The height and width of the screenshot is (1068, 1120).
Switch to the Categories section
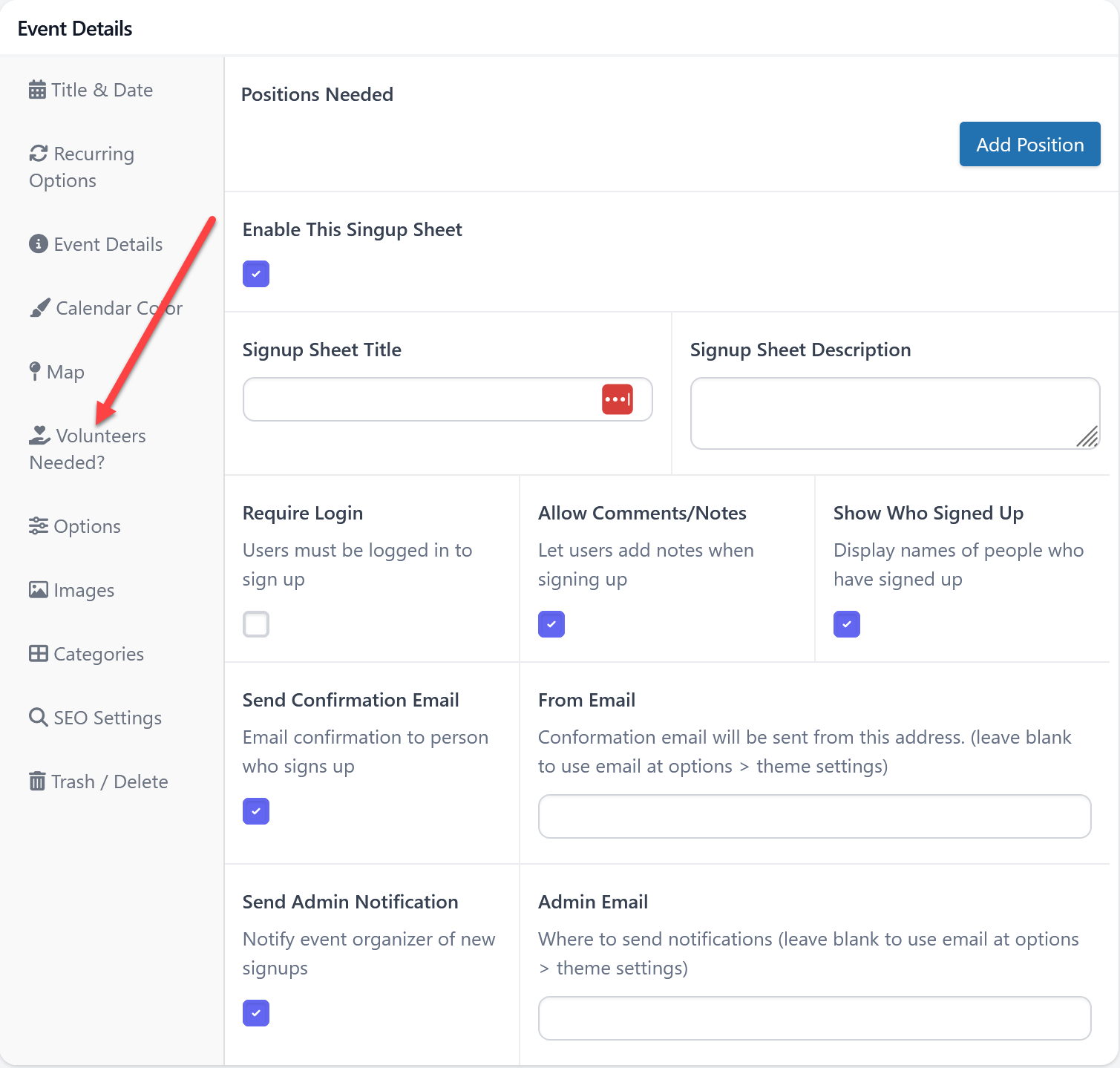98,654
